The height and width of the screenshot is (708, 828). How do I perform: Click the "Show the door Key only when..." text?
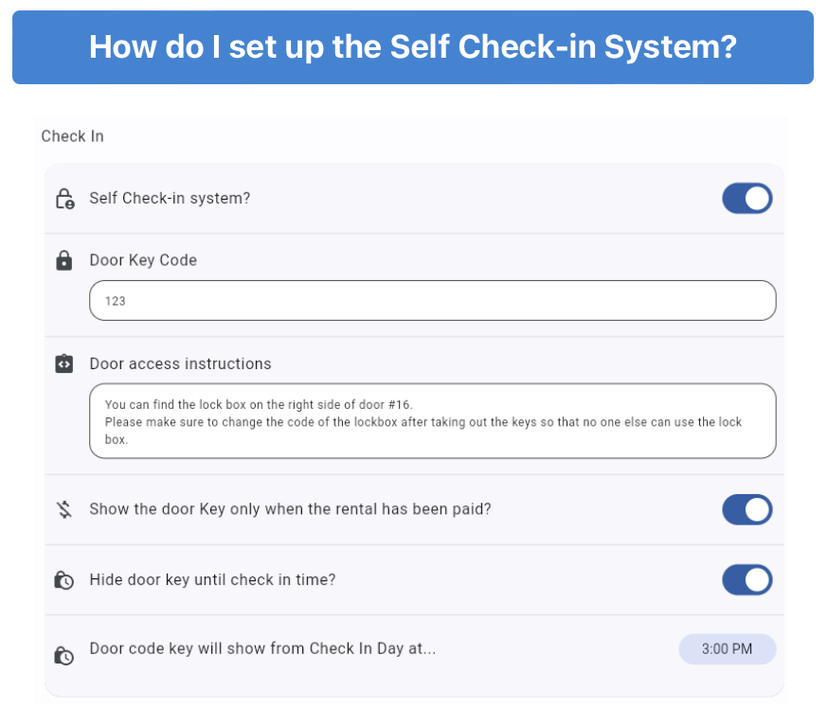(x=290, y=509)
